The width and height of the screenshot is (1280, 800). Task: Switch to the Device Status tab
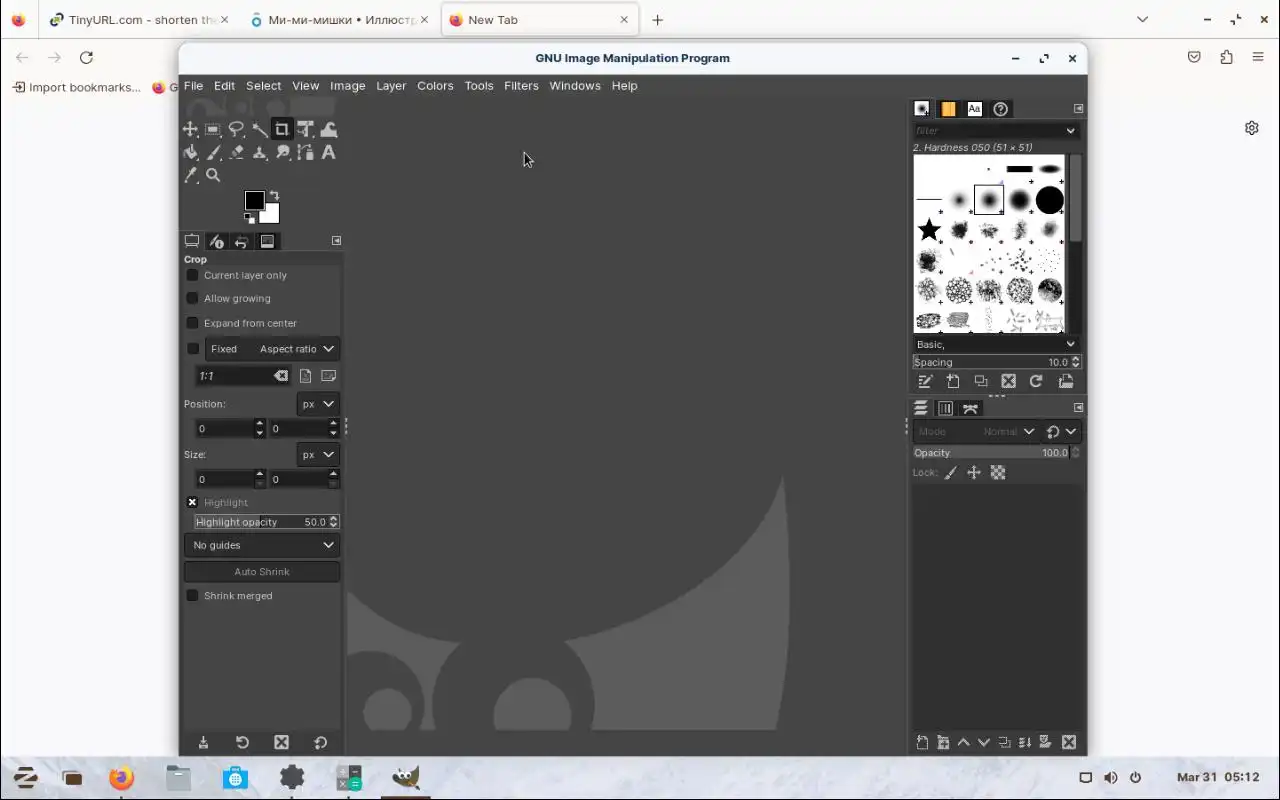tap(216, 241)
